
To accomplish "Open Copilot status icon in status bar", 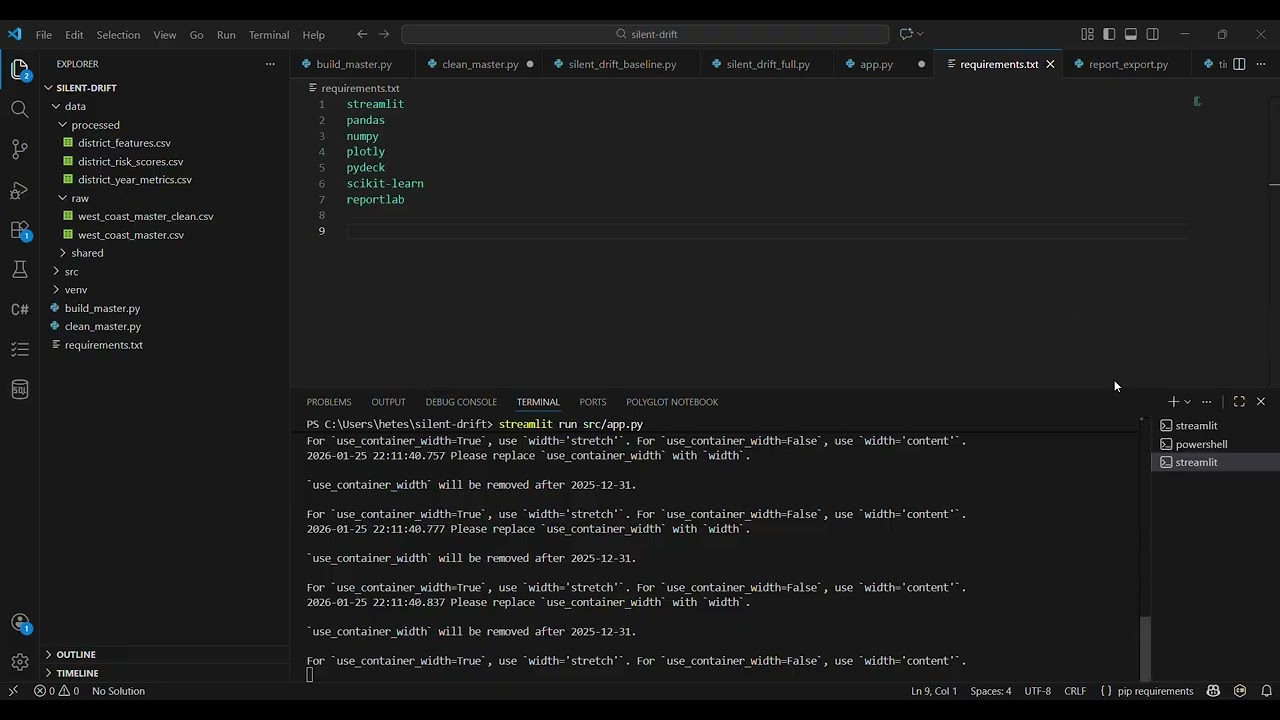I will [x=1213, y=691].
